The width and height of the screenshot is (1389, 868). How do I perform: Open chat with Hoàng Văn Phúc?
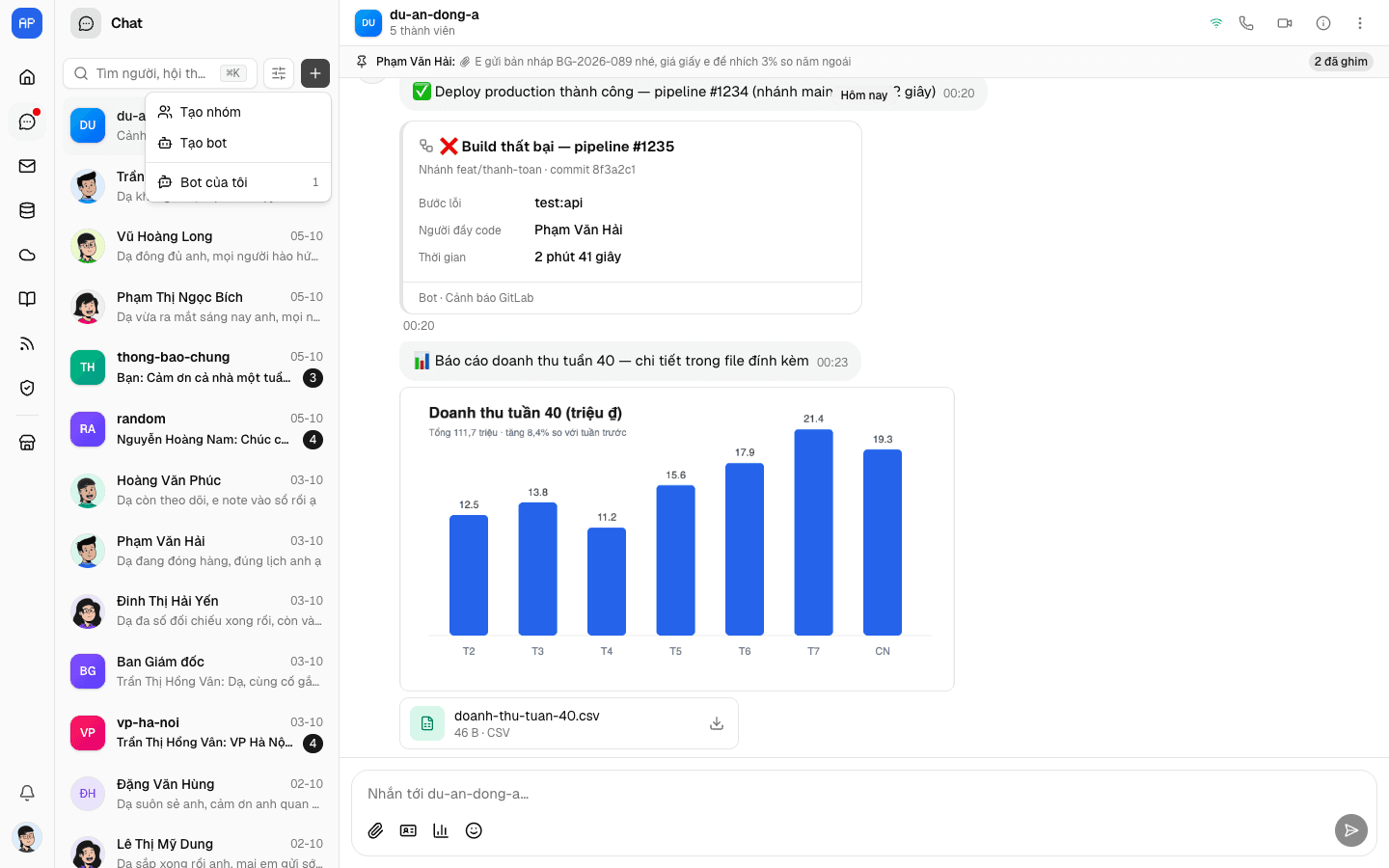(197, 490)
